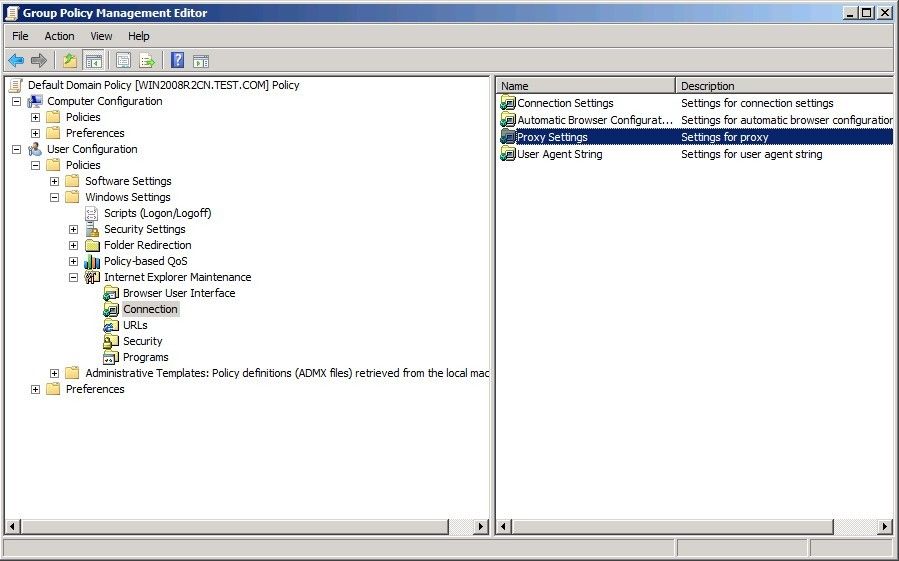Select the Windows Settings tree label
The width and height of the screenshot is (899, 561).
point(128,197)
